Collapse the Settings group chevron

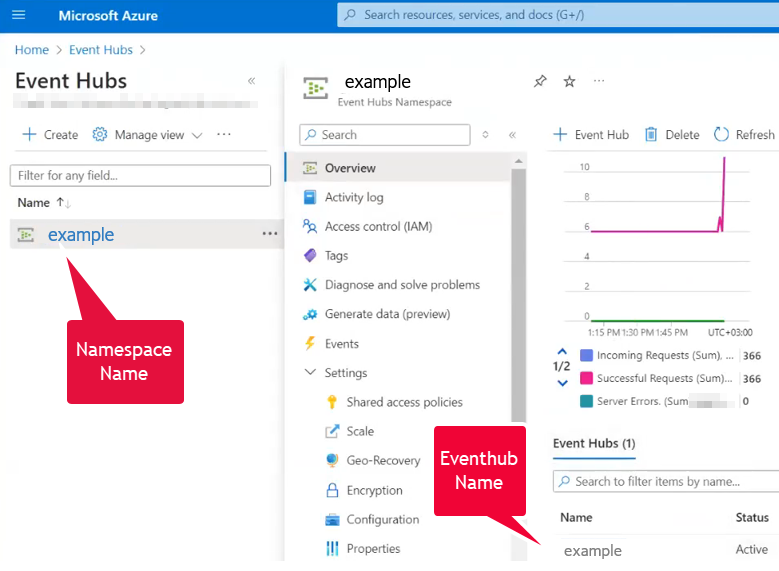311,372
